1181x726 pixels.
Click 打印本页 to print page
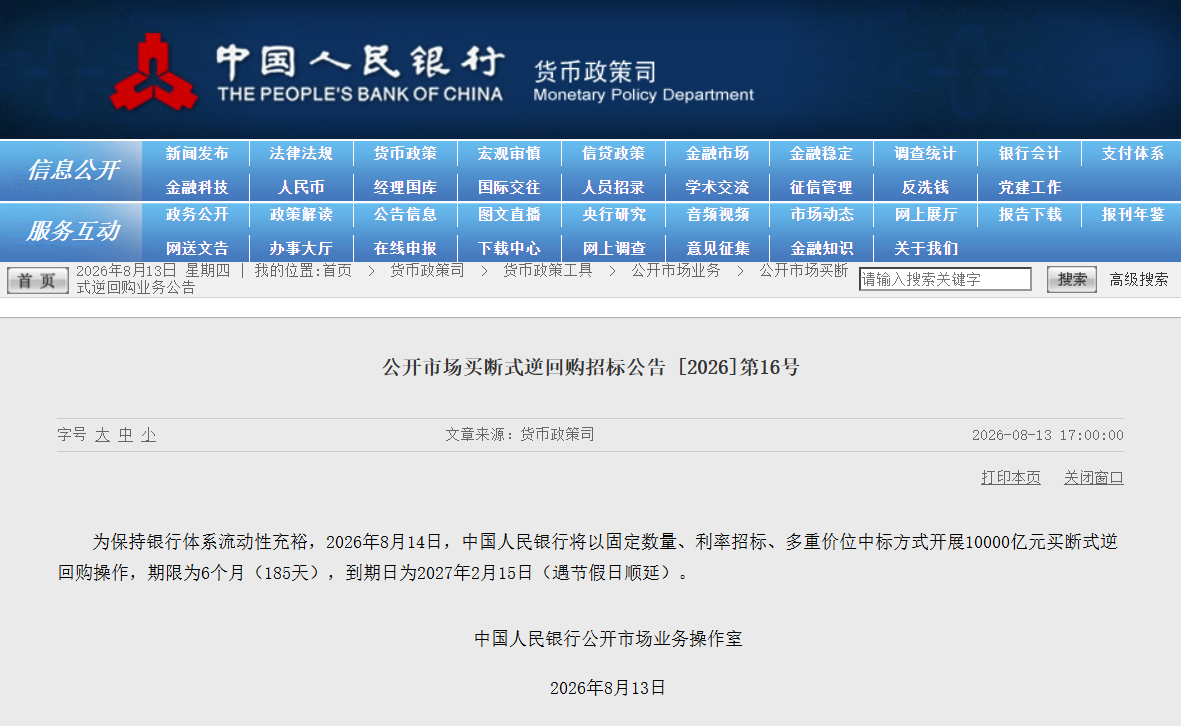tap(1011, 477)
